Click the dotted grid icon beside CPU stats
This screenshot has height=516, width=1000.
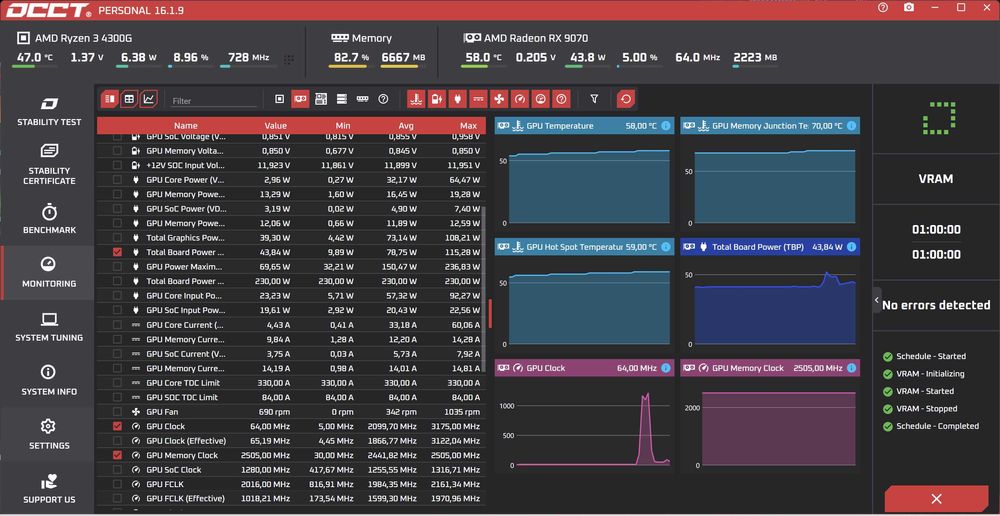point(289,59)
